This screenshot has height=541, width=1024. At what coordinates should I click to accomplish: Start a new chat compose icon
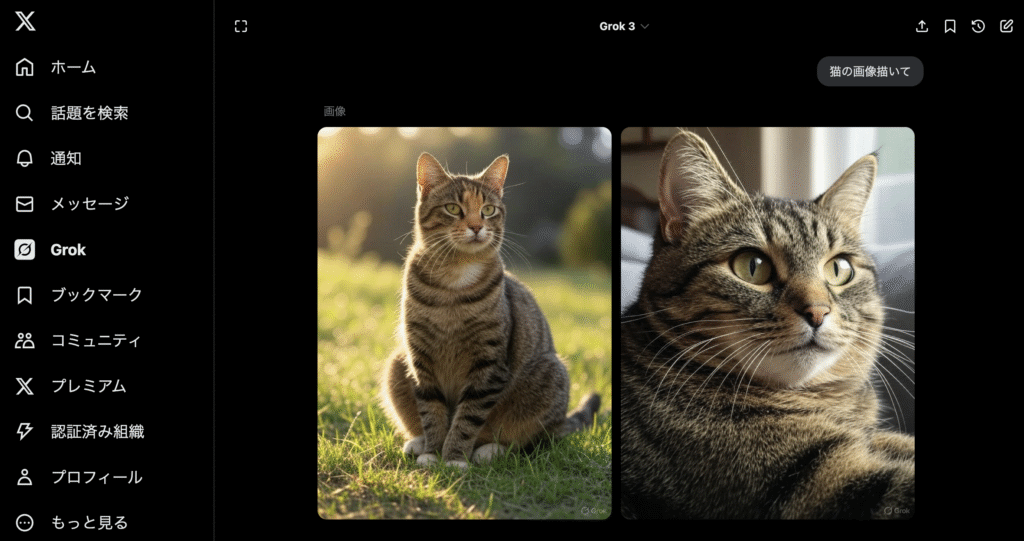(x=1006, y=26)
